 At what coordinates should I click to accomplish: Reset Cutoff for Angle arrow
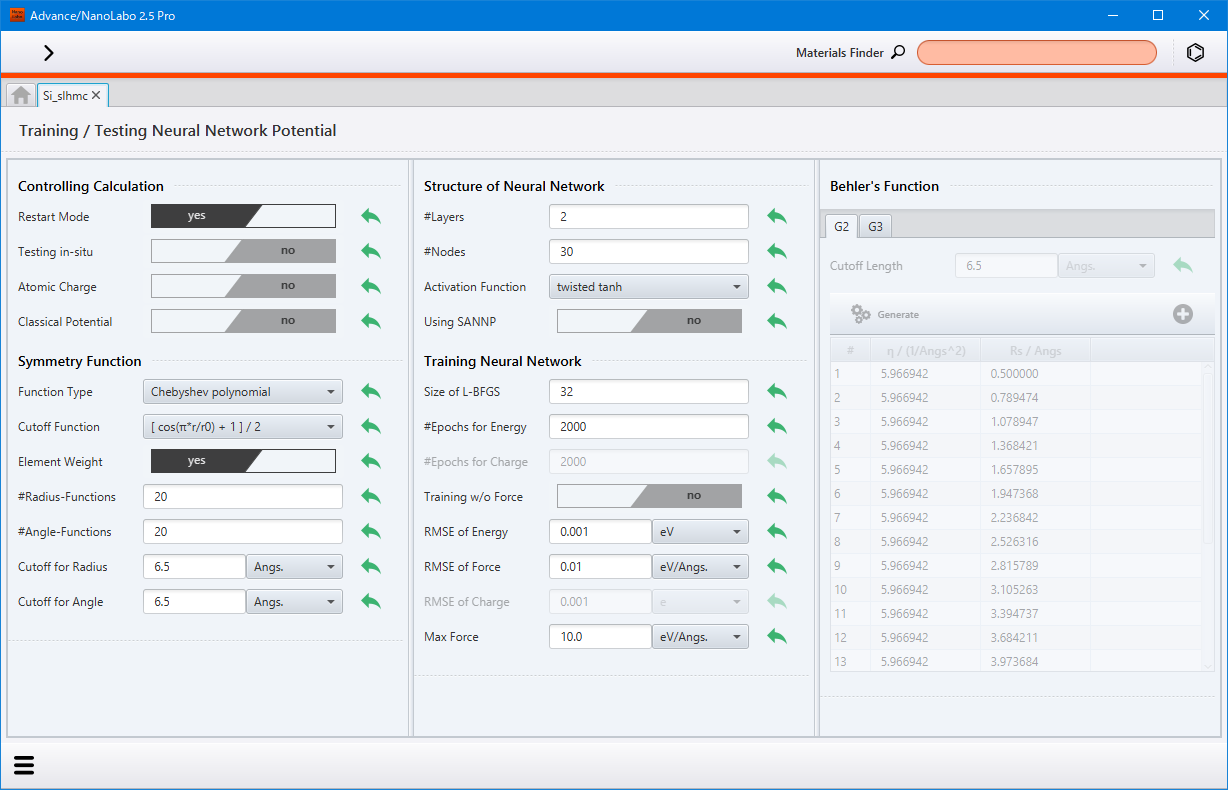371,601
